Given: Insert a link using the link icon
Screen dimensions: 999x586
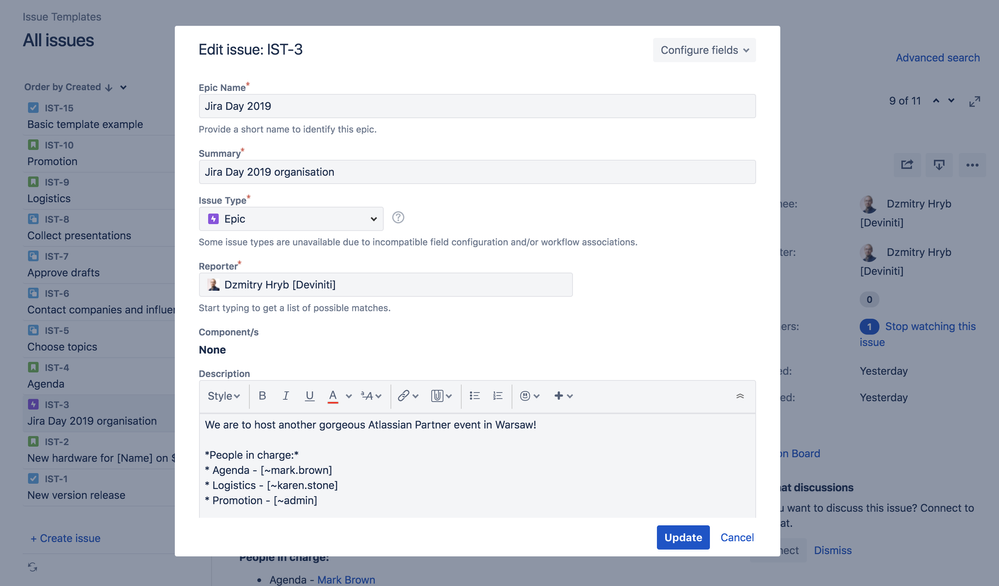Looking at the screenshot, I should [406, 395].
